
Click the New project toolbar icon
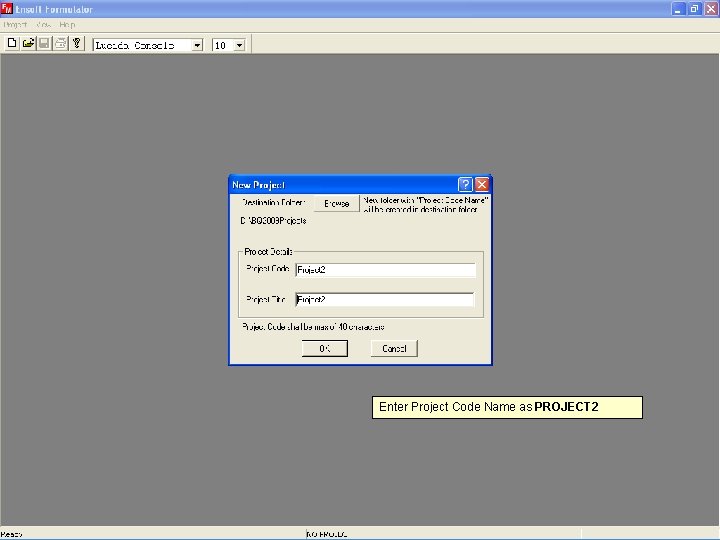tap(12, 44)
